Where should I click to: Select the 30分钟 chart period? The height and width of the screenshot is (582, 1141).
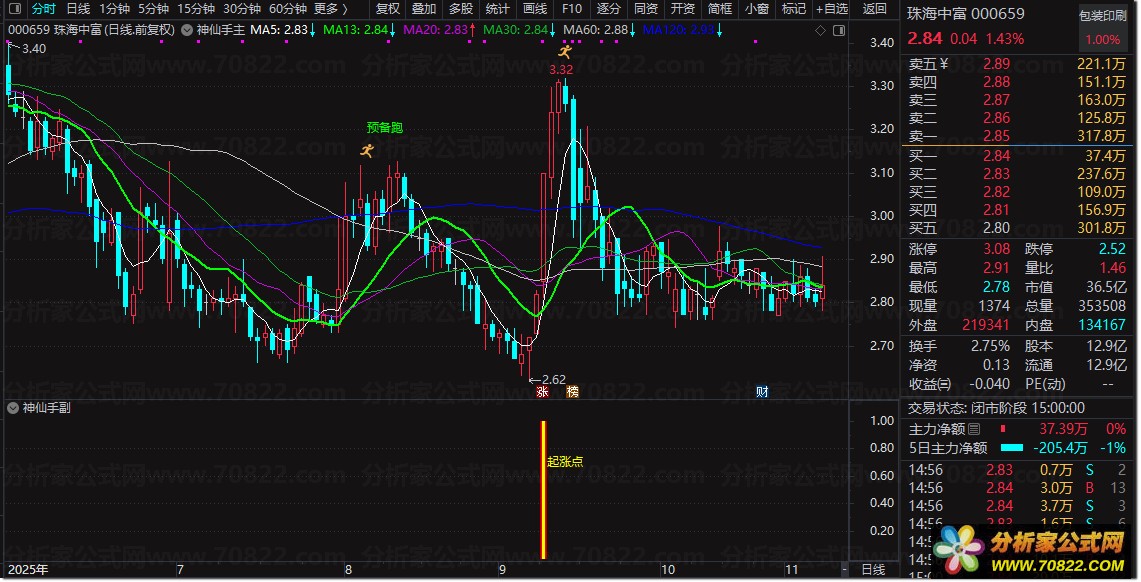tap(242, 9)
